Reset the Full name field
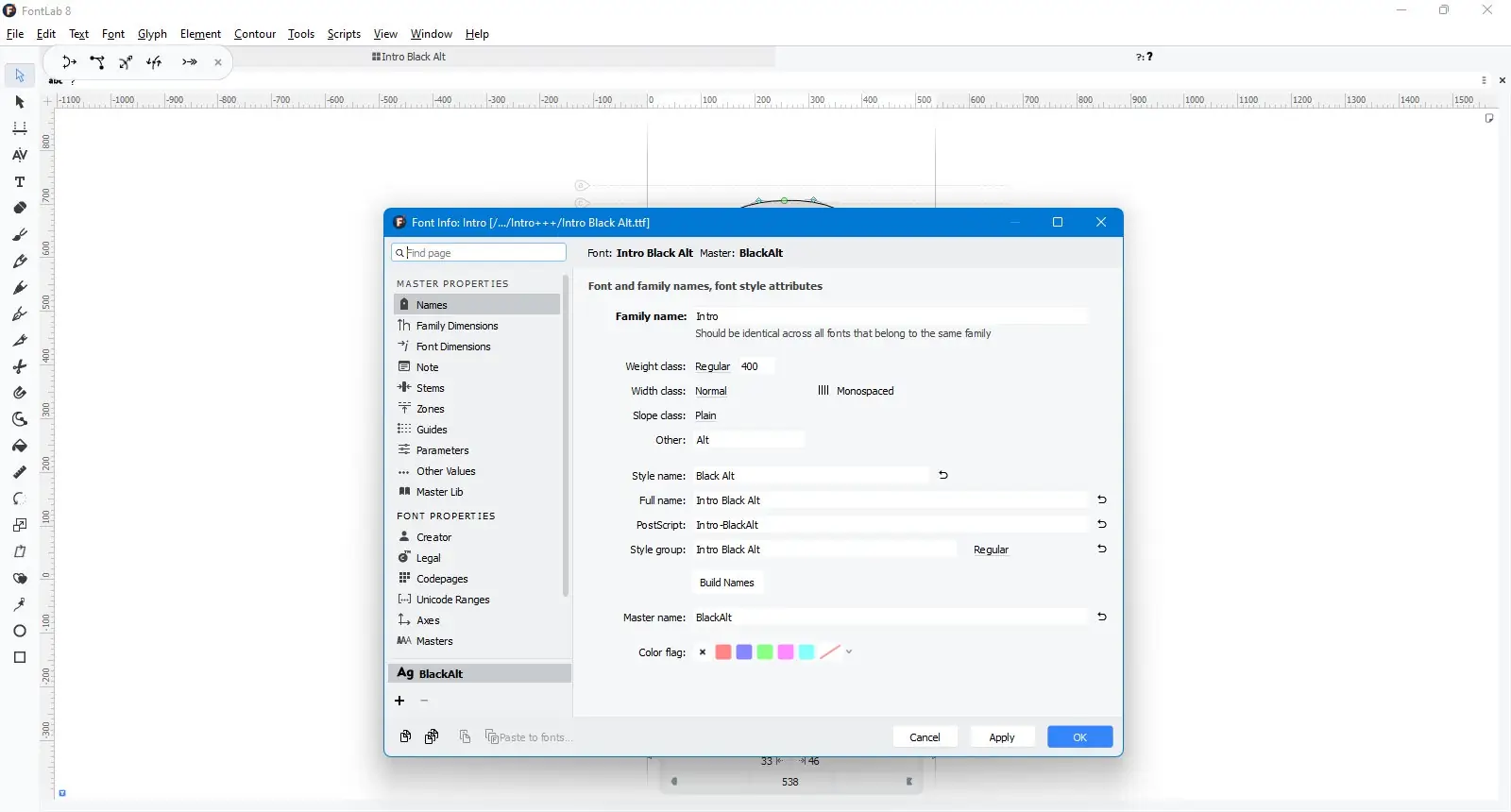The width and height of the screenshot is (1511, 812). tap(1102, 499)
